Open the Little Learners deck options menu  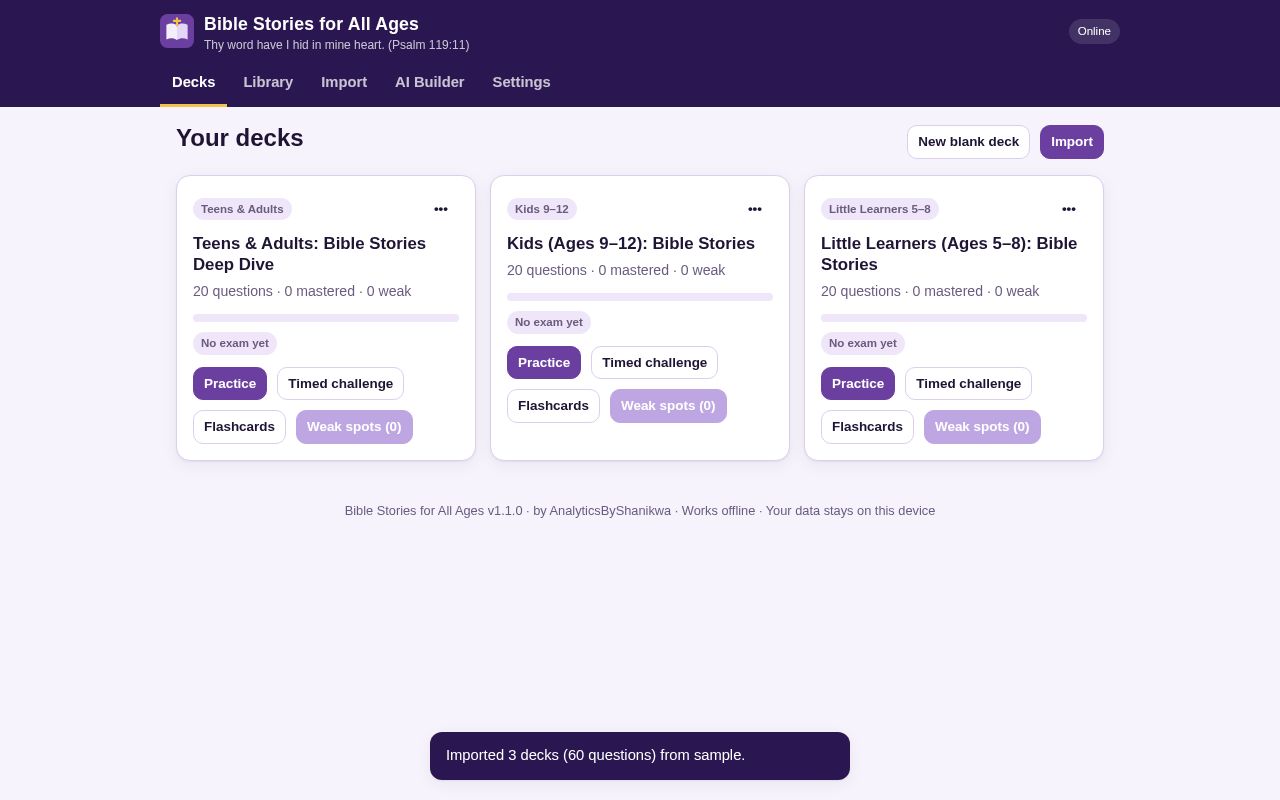[1069, 209]
